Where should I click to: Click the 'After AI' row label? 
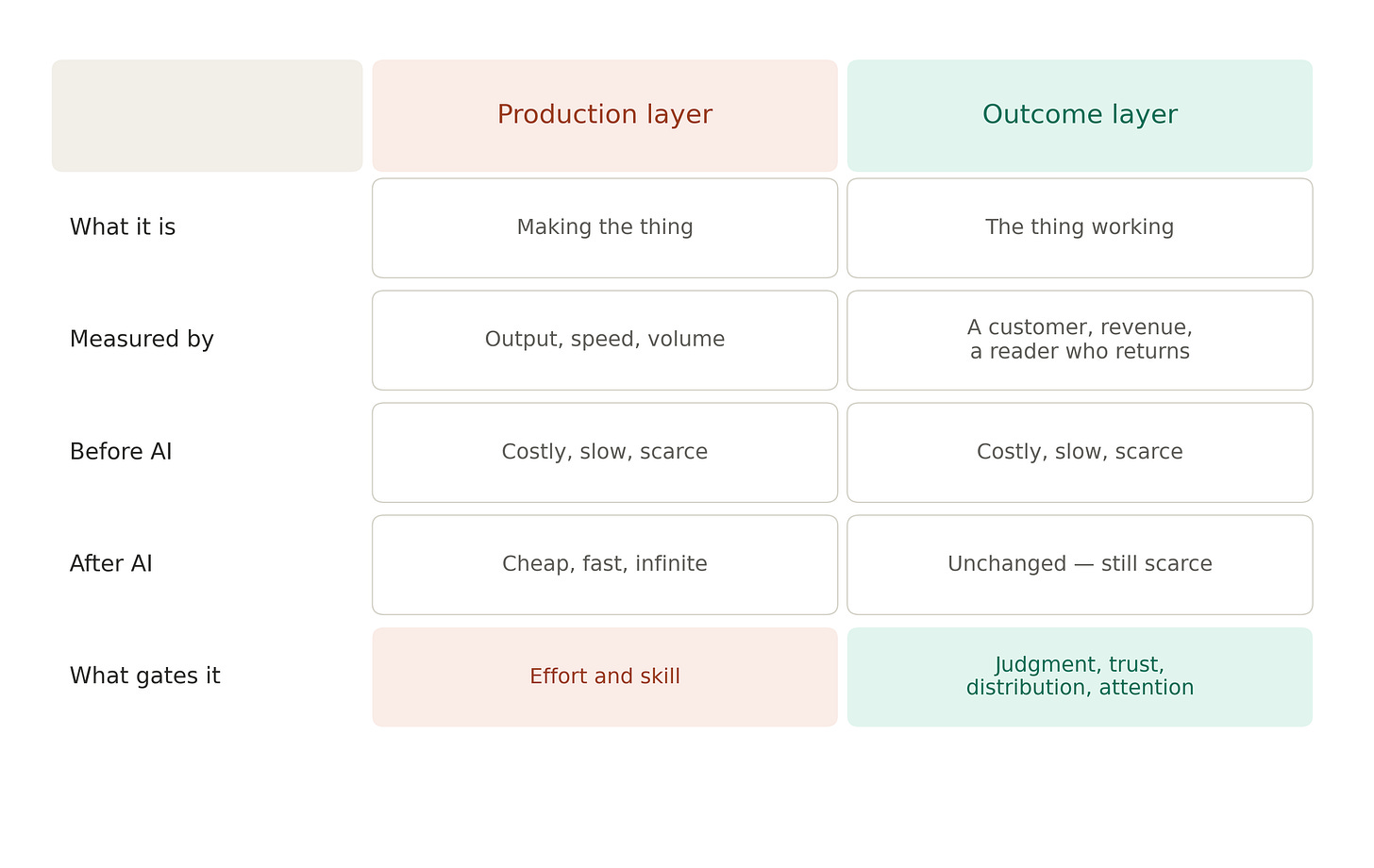tap(111, 564)
